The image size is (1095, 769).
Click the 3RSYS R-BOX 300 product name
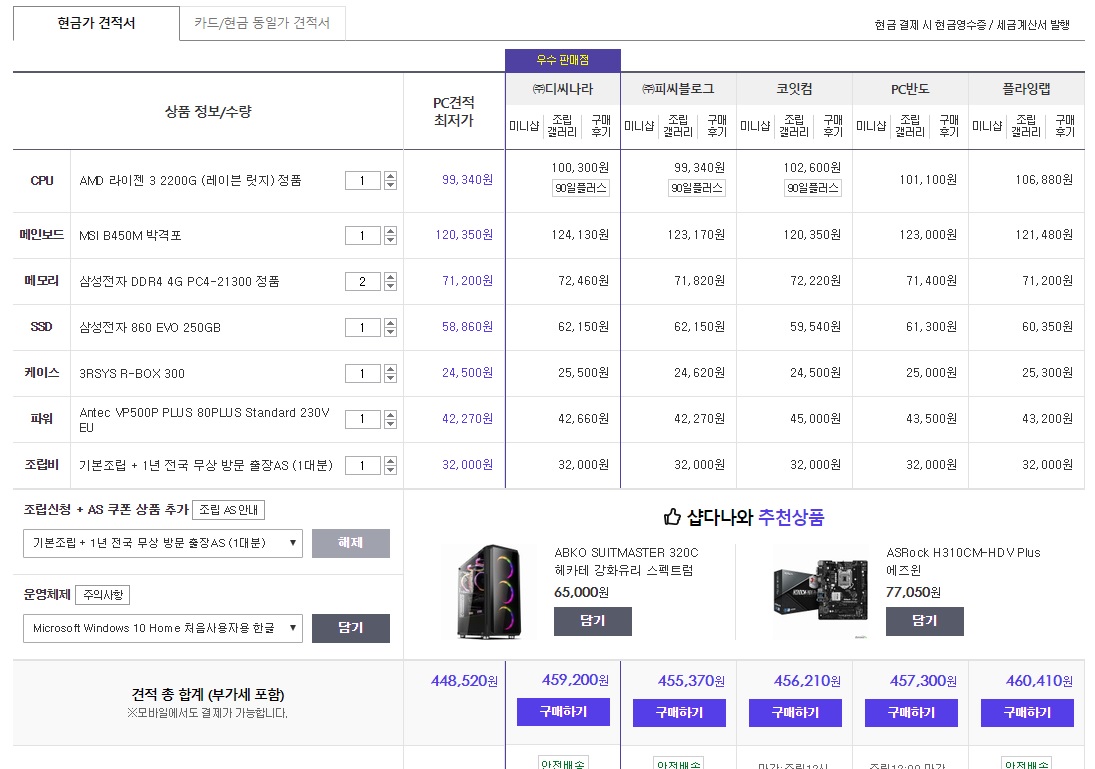point(132,374)
